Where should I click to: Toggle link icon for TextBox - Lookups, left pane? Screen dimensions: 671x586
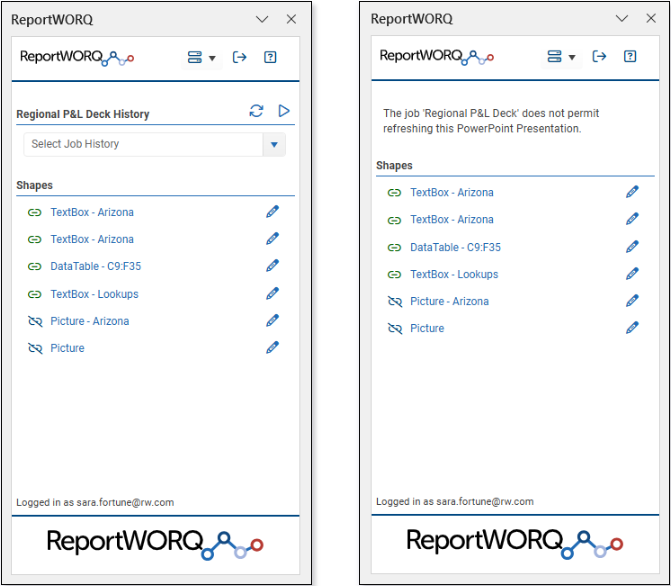34,294
